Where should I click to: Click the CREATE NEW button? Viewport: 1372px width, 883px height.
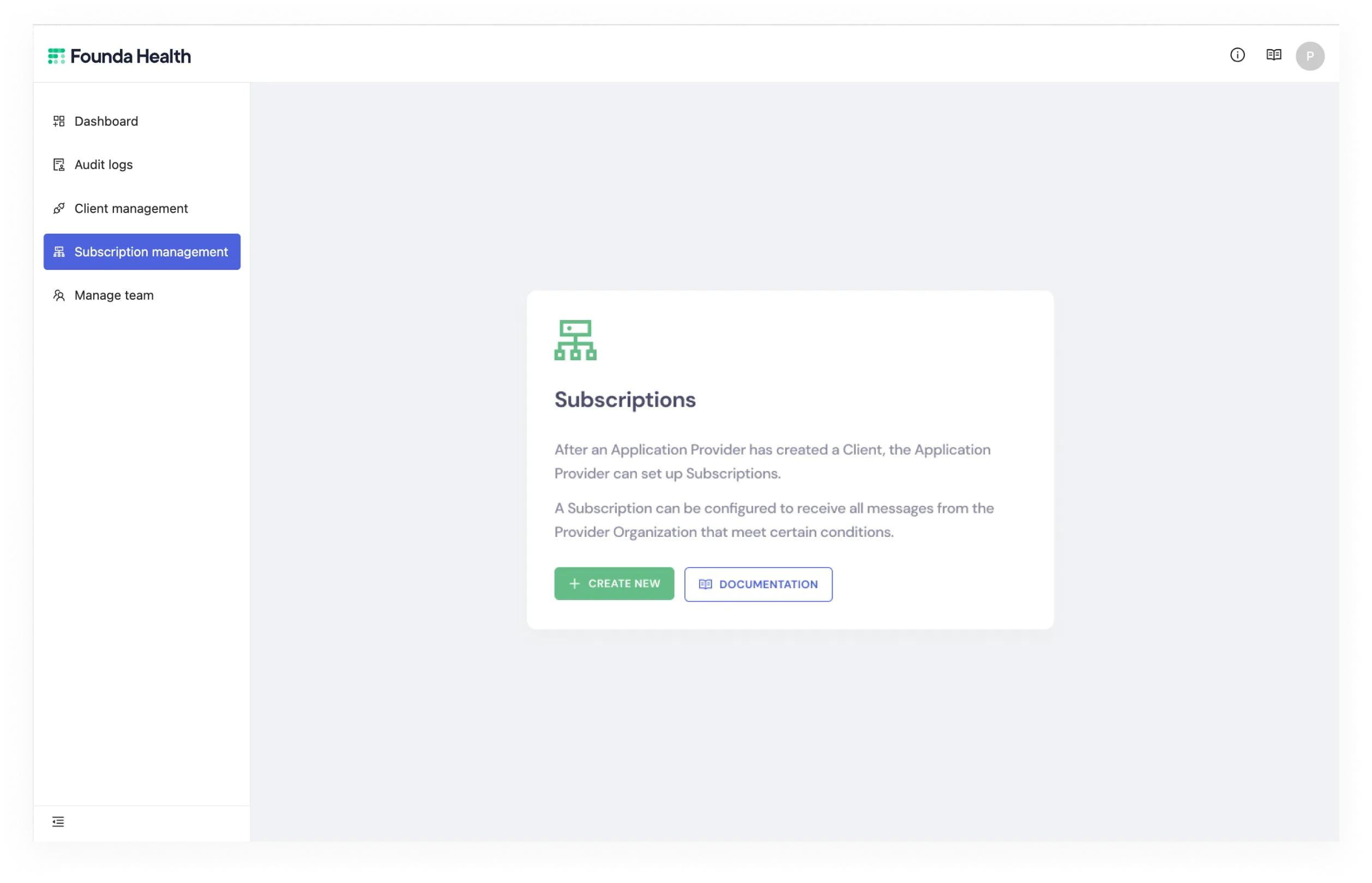pyautogui.click(x=613, y=583)
